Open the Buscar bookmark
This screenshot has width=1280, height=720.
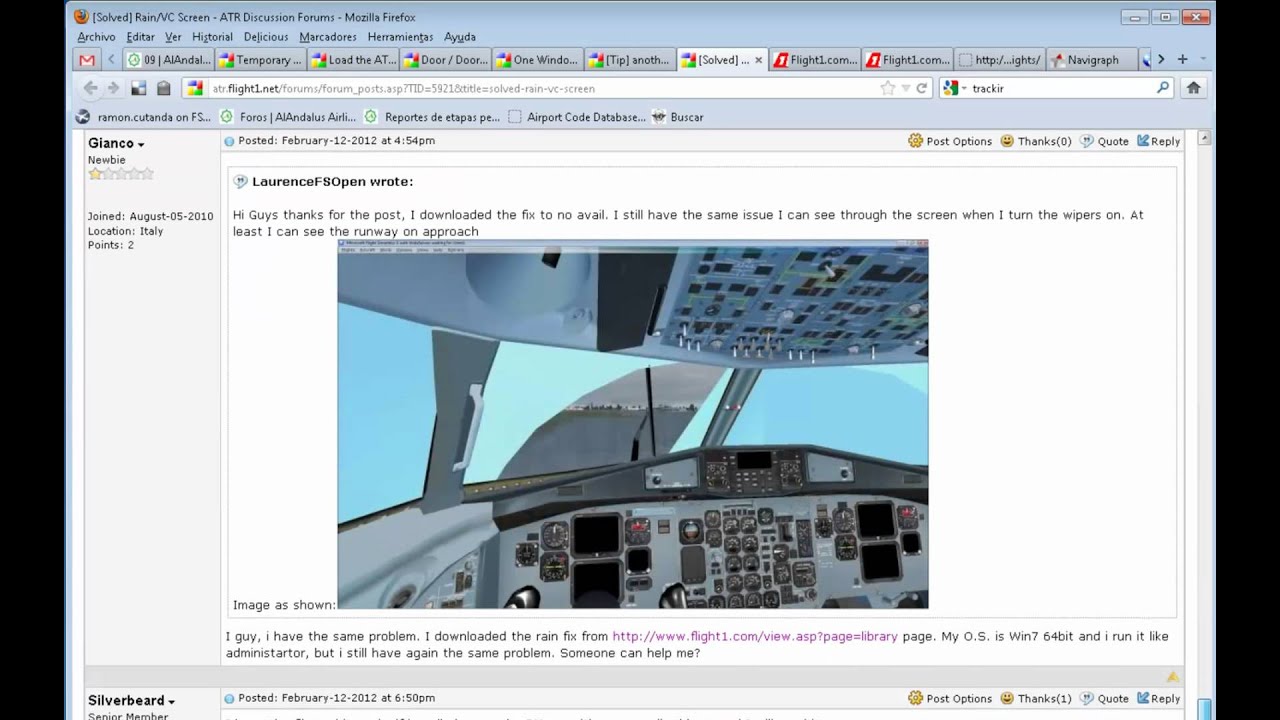(x=678, y=117)
